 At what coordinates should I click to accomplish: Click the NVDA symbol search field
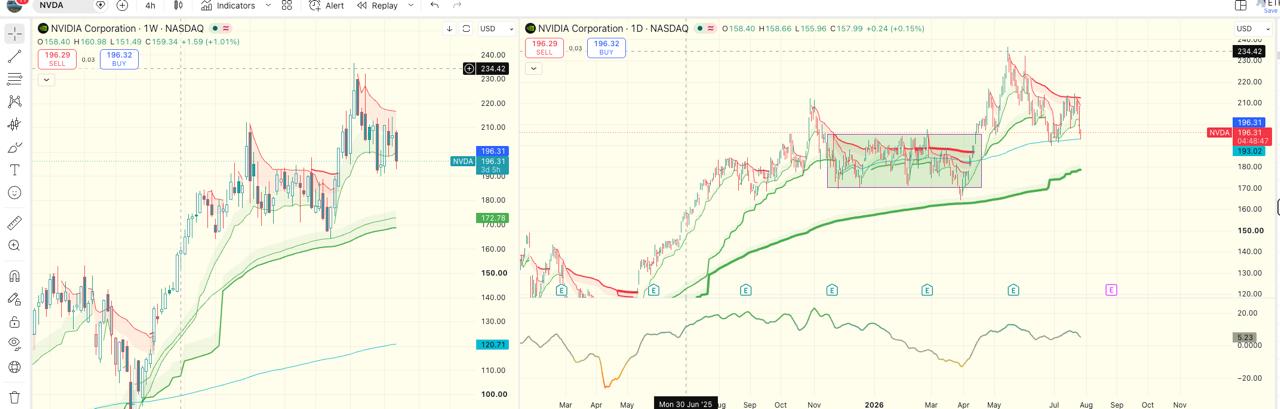tap(62, 6)
